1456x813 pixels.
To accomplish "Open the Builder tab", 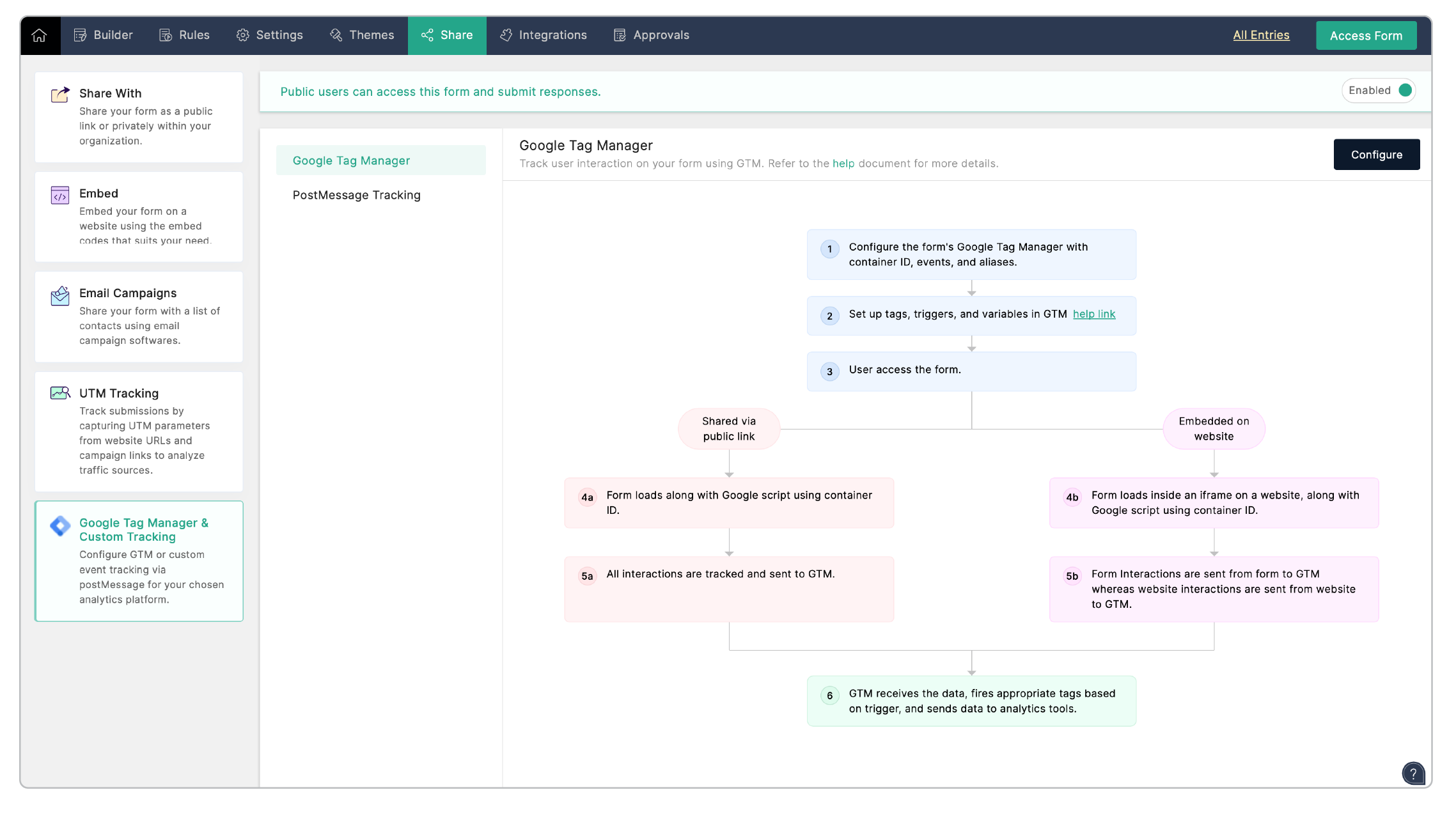I will [x=103, y=35].
